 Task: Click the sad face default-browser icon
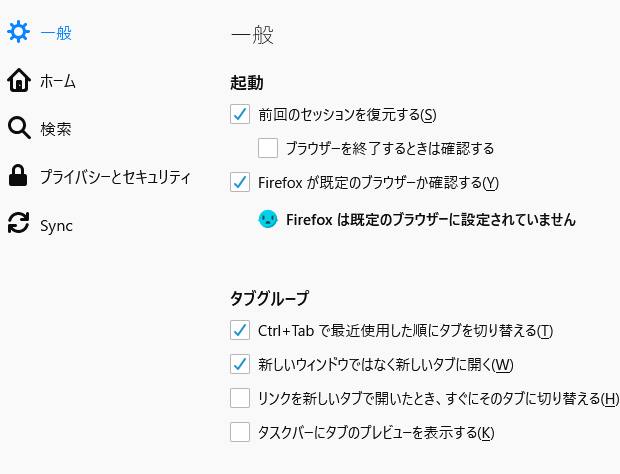(268, 218)
